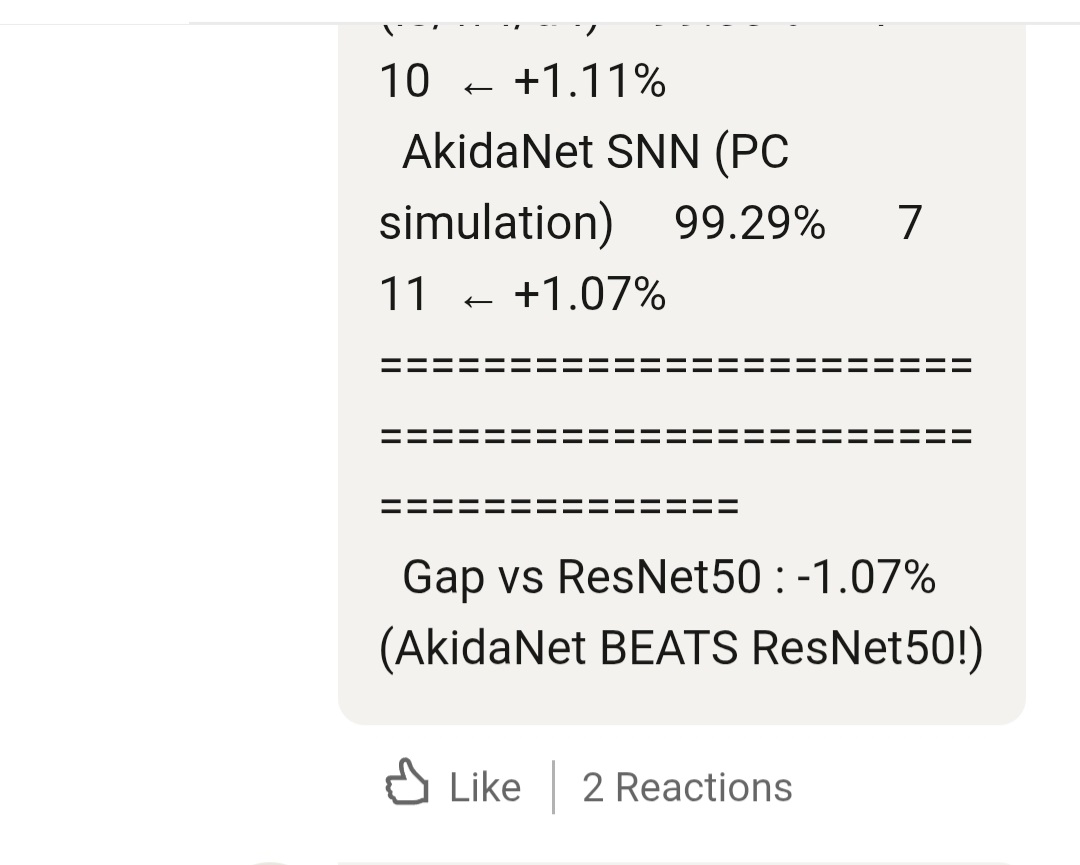Click the Like text button
The image size is (1080, 865).
click(484, 787)
